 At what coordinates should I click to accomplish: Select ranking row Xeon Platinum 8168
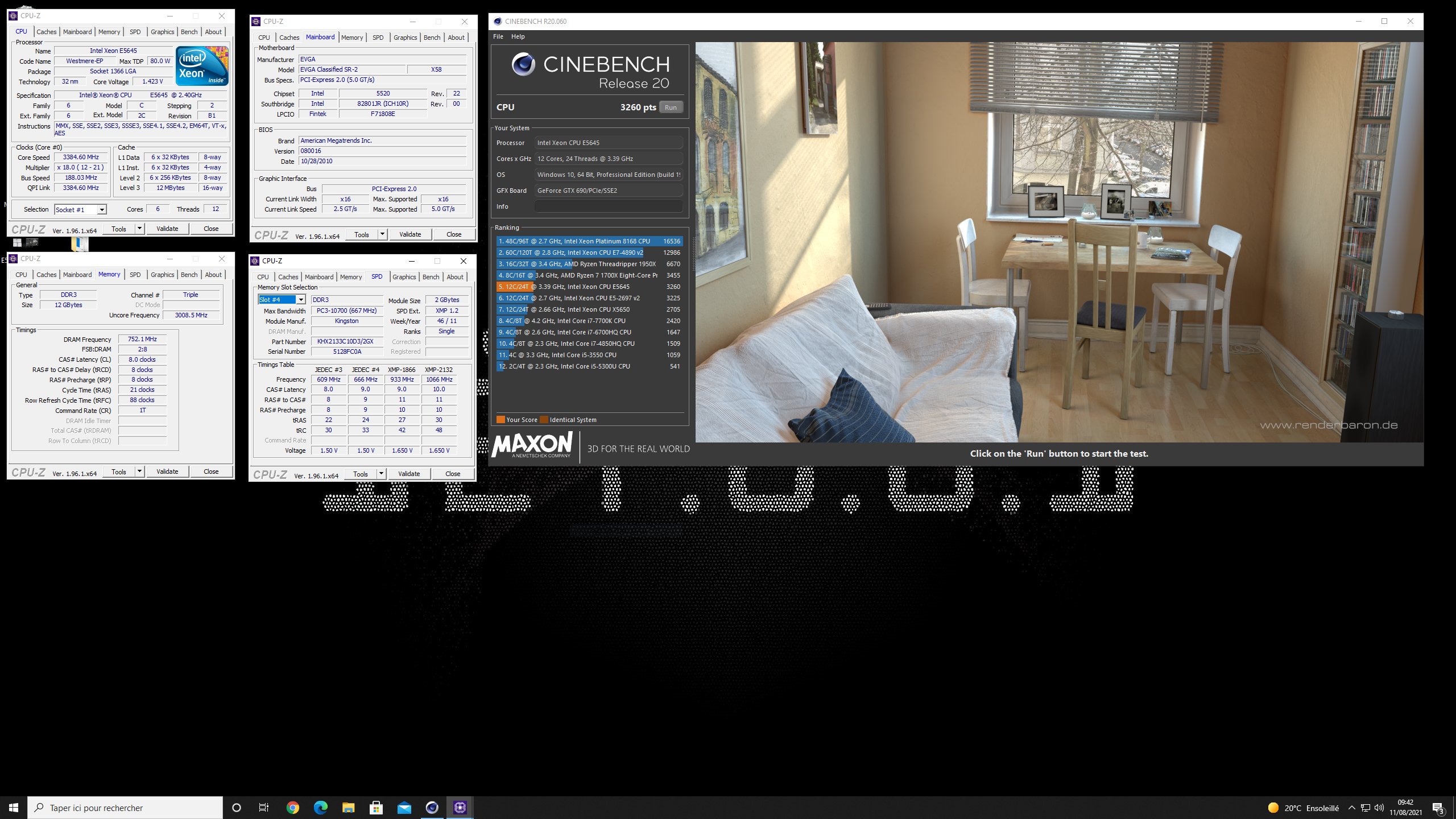pyautogui.click(x=589, y=241)
